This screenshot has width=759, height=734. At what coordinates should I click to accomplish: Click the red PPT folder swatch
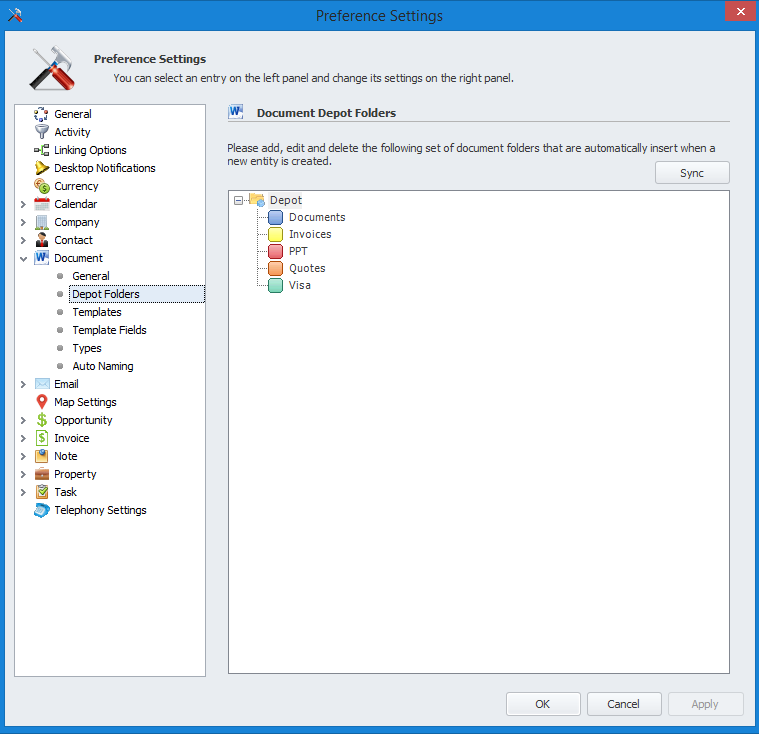click(x=276, y=251)
